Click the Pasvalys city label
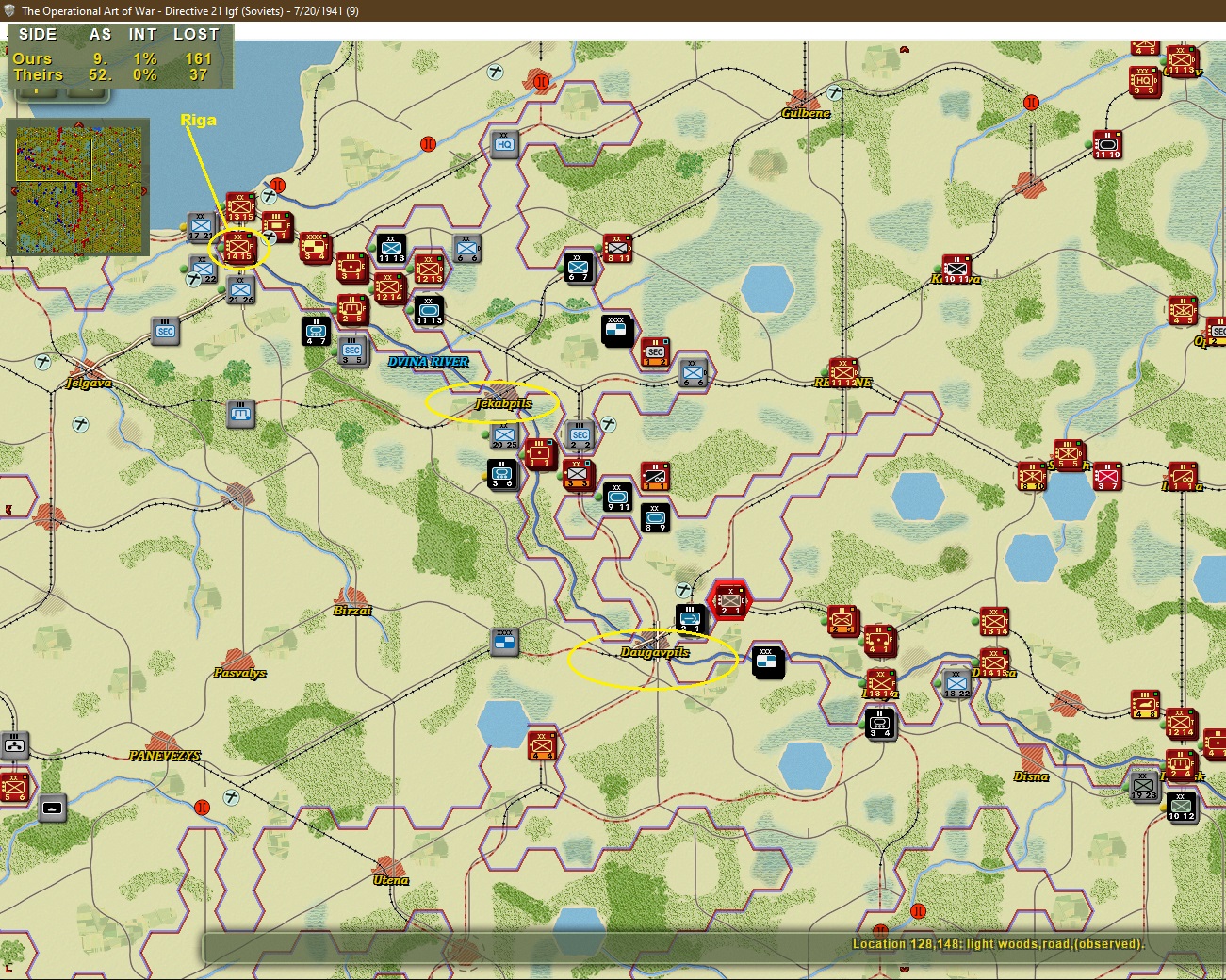The width and height of the screenshot is (1226, 980). (239, 673)
